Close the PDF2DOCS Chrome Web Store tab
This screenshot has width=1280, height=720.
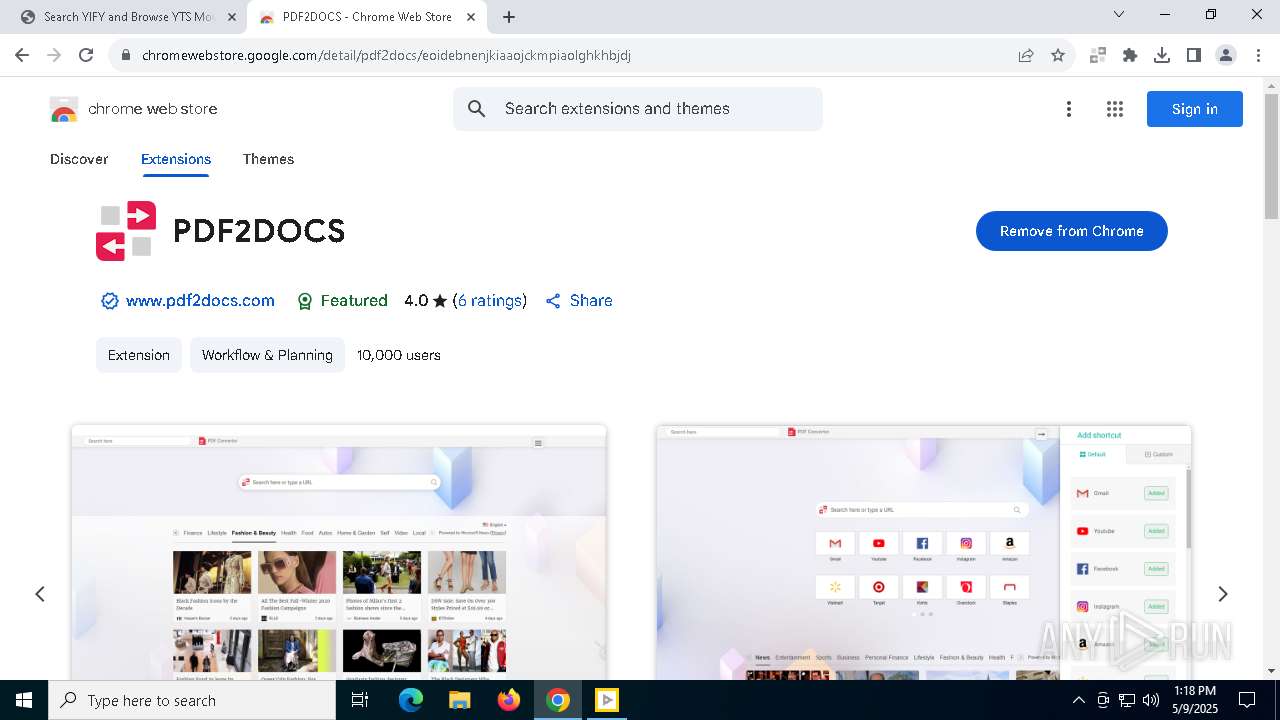pos(471,17)
